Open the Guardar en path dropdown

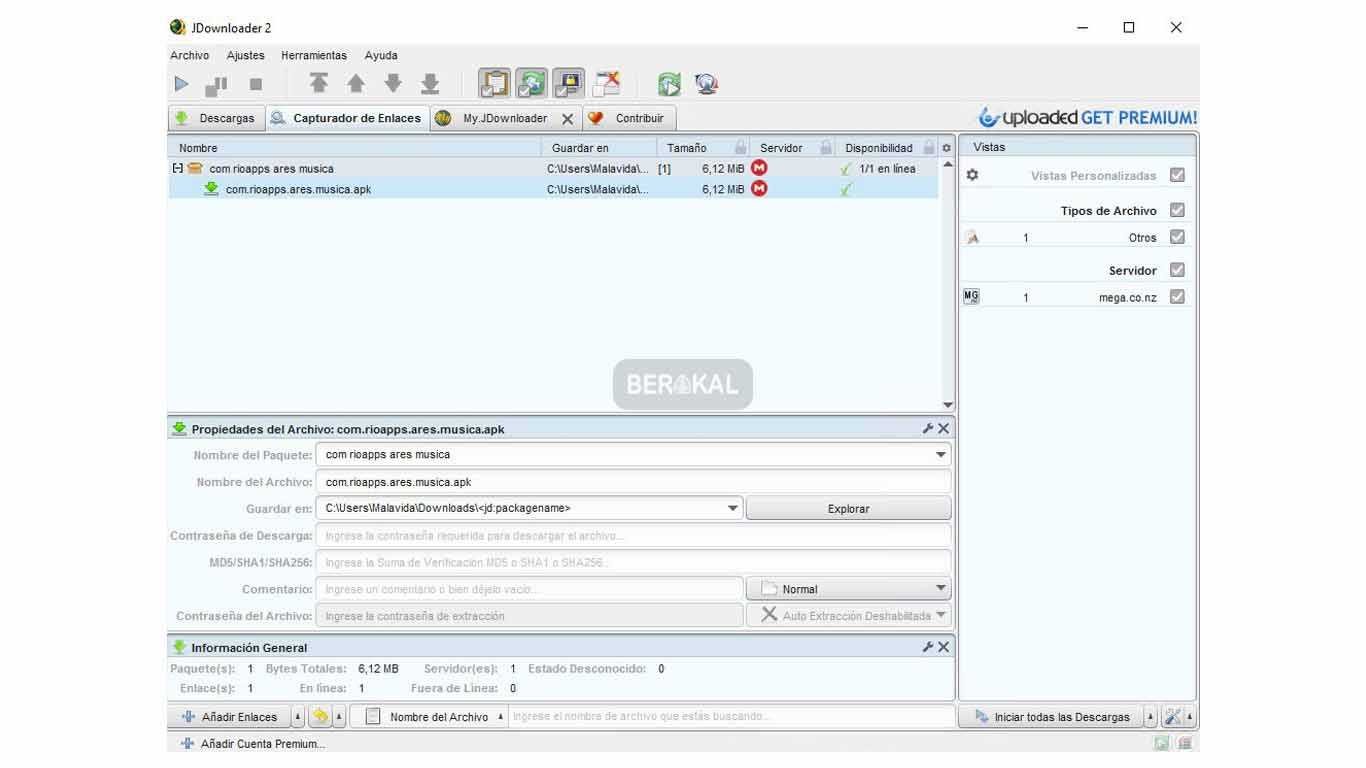point(733,508)
